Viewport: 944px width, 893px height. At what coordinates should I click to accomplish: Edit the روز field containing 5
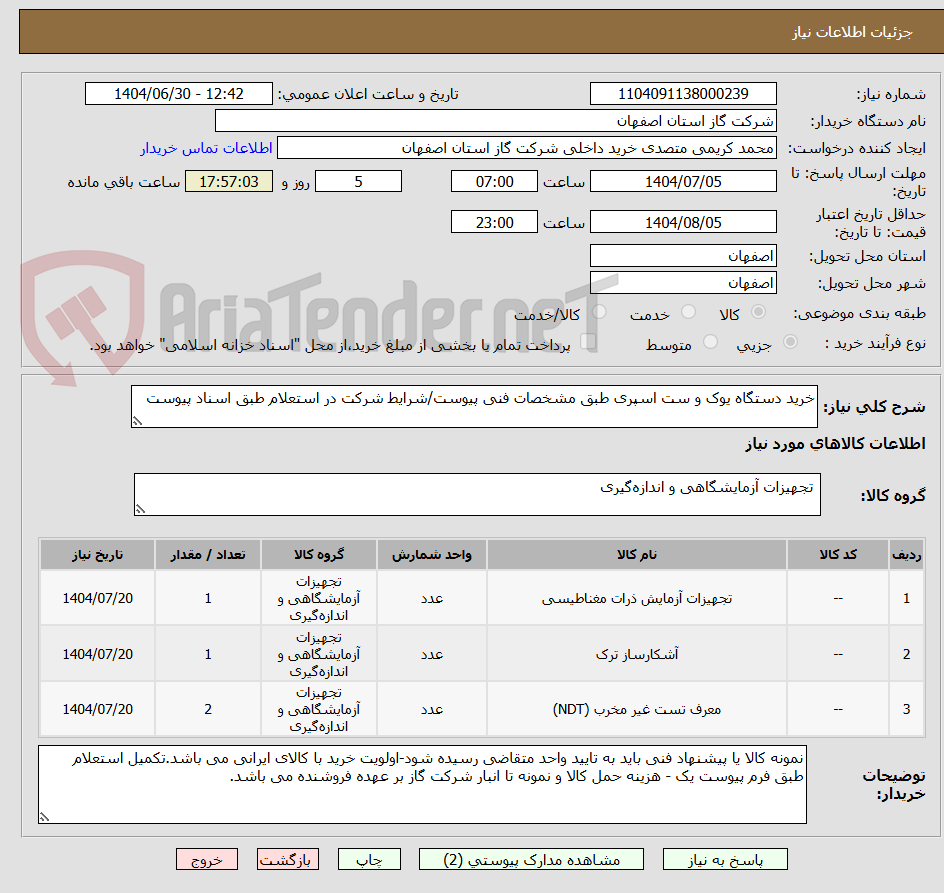click(358, 181)
